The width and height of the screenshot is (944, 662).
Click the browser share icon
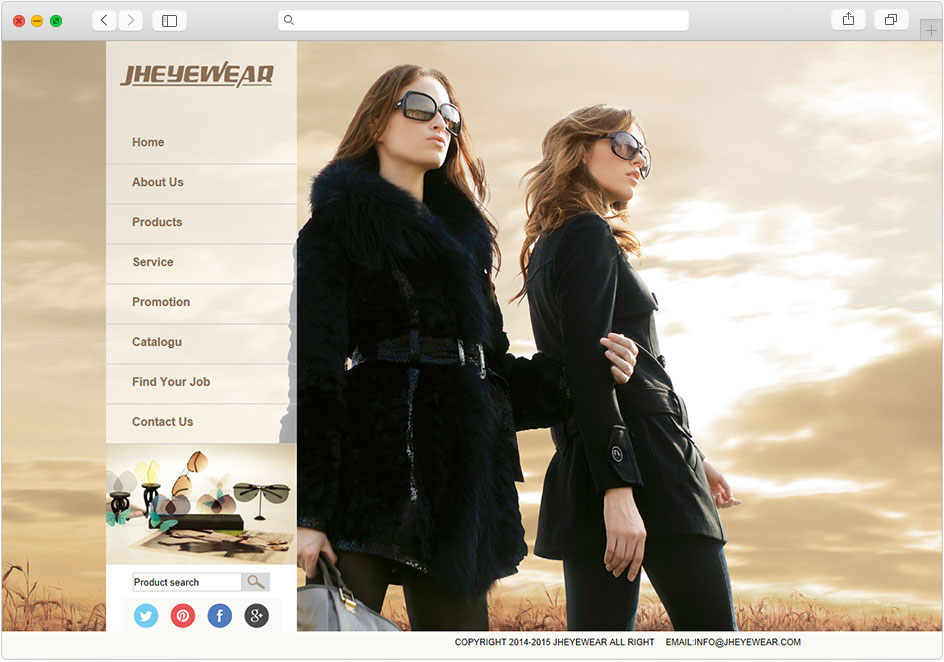coord(848,20)
